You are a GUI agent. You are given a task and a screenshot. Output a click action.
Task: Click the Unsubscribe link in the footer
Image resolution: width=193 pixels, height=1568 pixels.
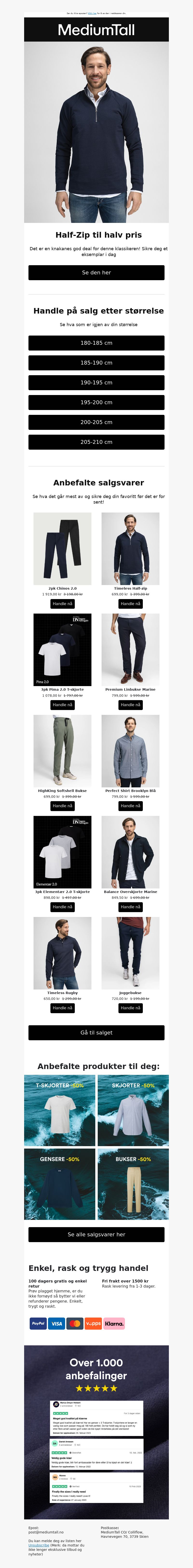[39, 1546]
